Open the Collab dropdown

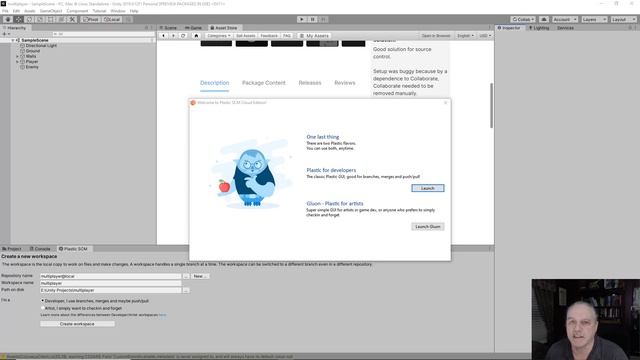[x=523, y=19]
